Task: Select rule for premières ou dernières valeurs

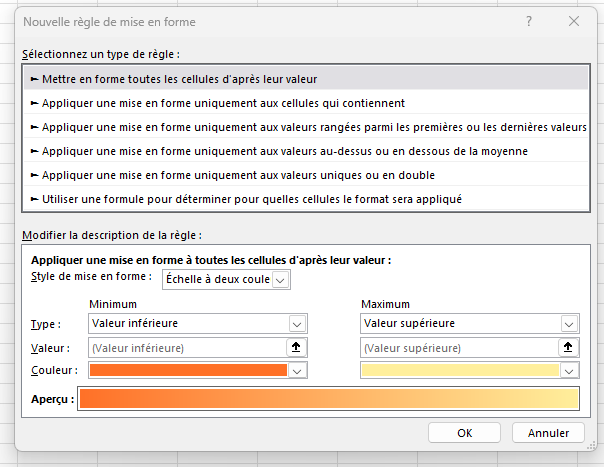Action: coord(300,127)
